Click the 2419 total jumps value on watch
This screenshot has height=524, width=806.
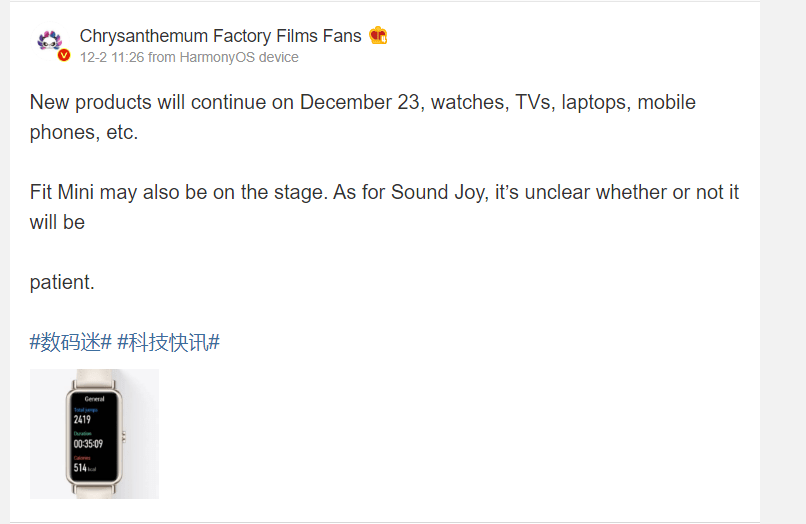(x=82, y=420)
